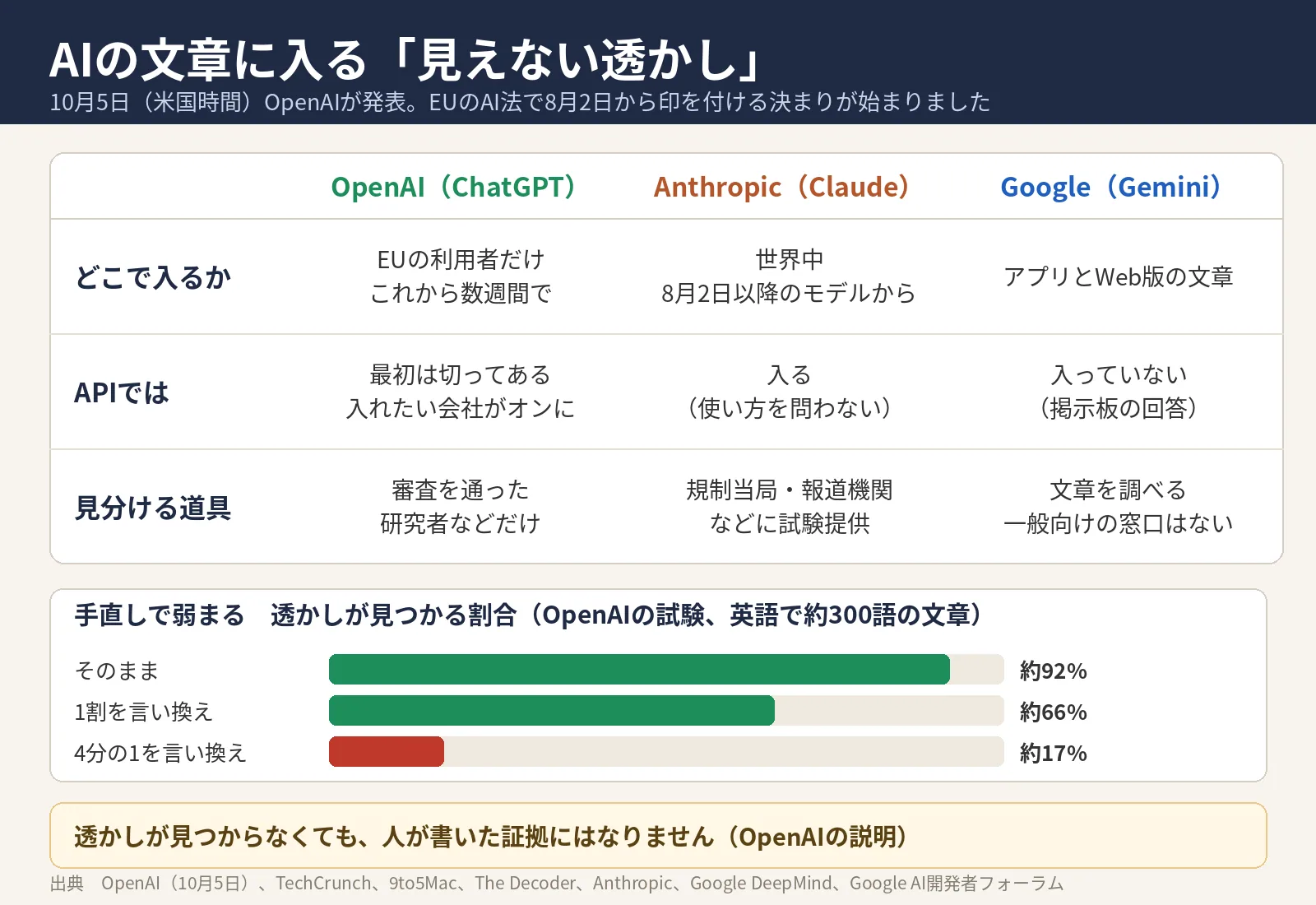Pick the value "約17%"
Image resolution: width=1316 pixels, height=905 pixels.
click(x=1054, y=753)
